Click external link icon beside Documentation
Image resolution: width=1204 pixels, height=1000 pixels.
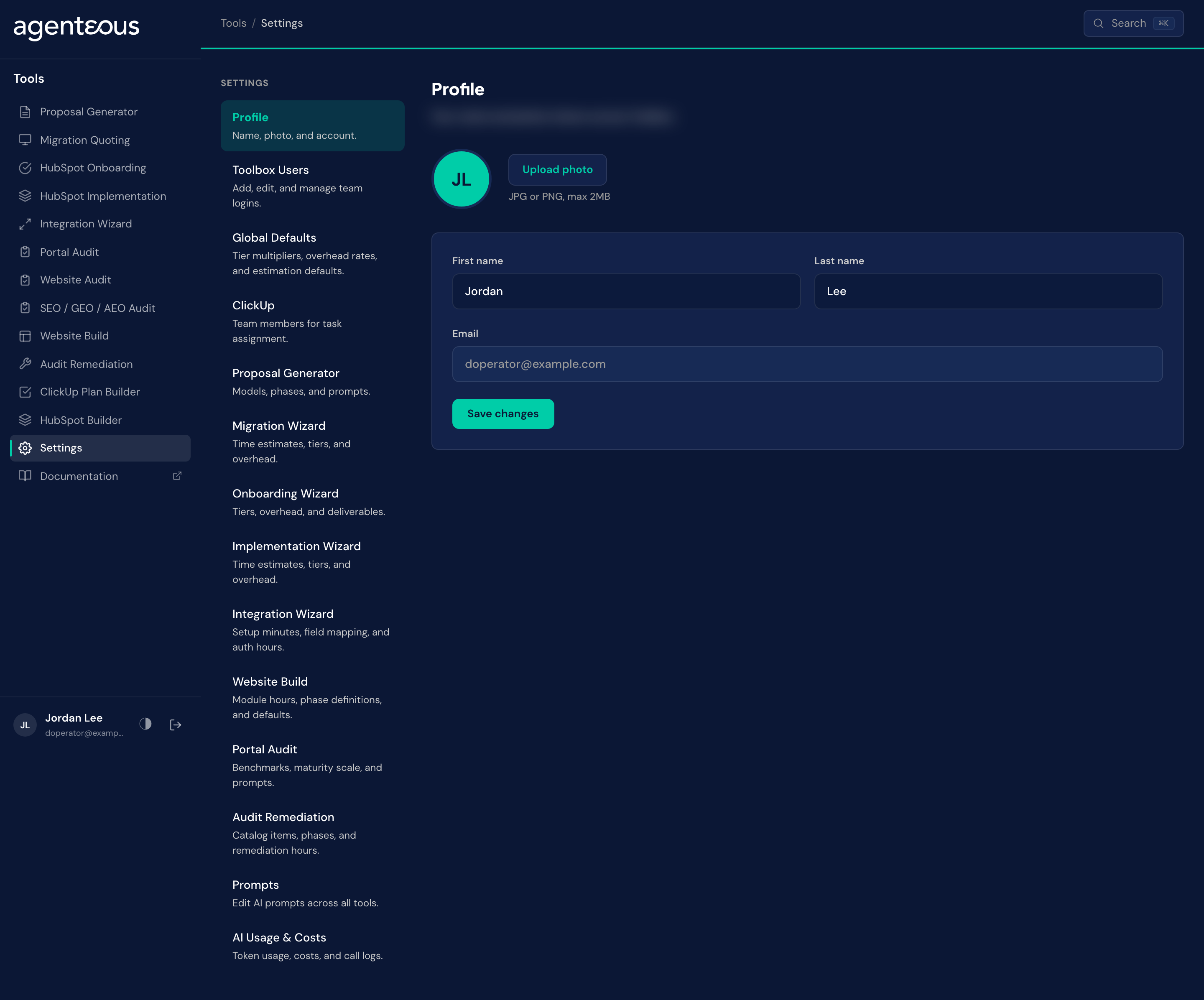pos(177,476)
